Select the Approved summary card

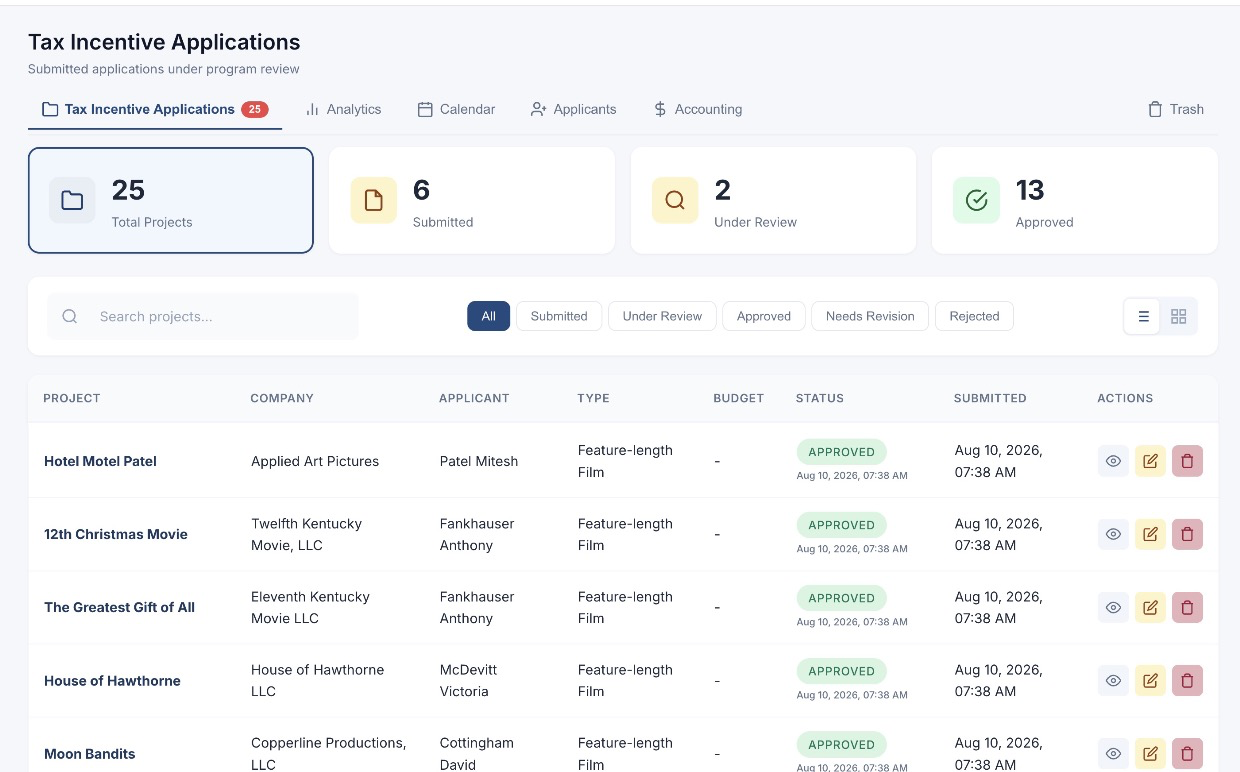coord(1075,201)
